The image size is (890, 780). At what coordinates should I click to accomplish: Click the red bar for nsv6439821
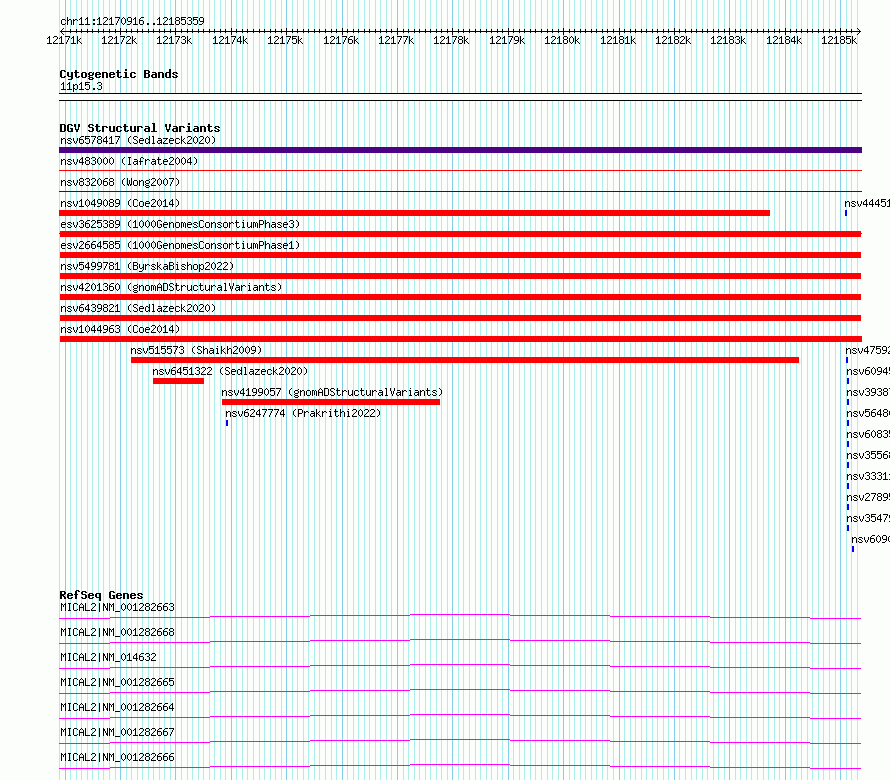tap(460, 318)
